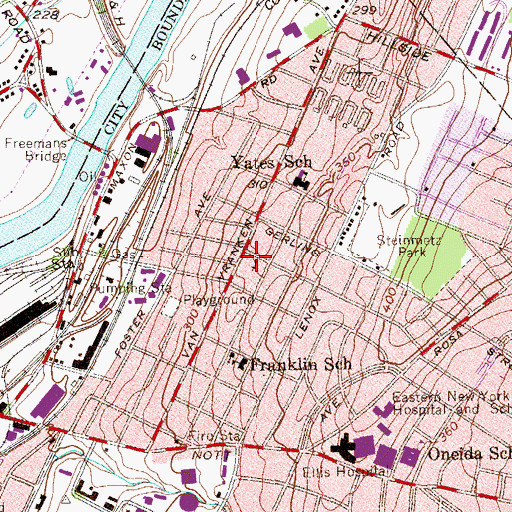512x512 pixels.
Task: Click the Eastern New York Hospital label
Action: pyautogui.click(x=452, y=403)
